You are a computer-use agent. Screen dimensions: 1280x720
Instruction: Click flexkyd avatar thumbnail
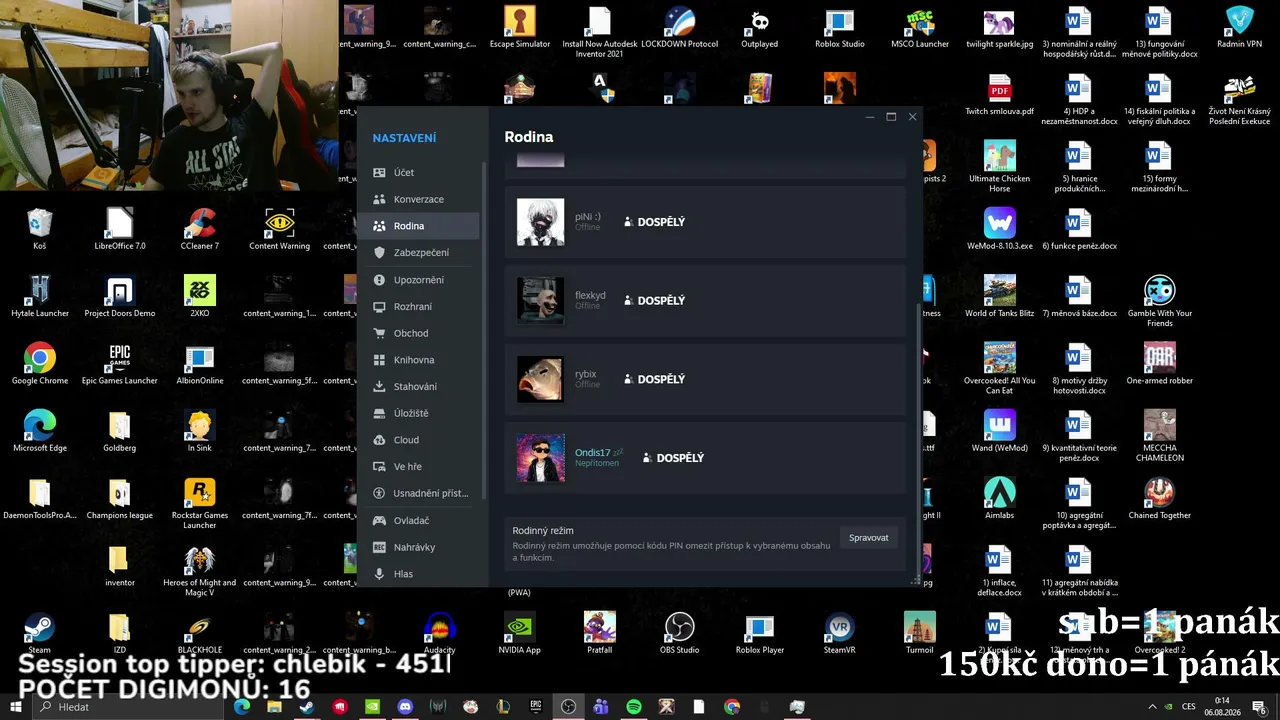540,300
